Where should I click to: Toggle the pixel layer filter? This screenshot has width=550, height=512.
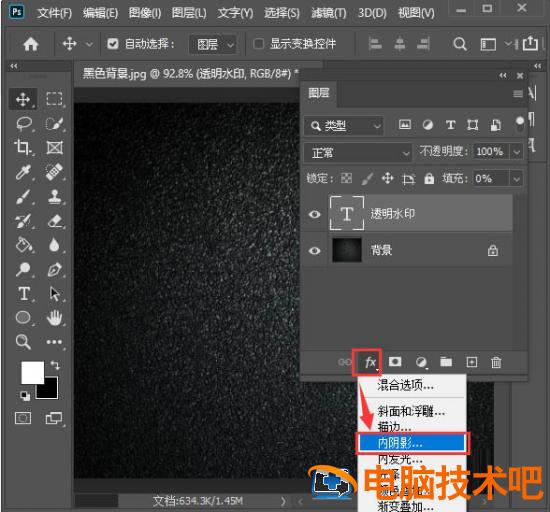(x=405, y=124)
